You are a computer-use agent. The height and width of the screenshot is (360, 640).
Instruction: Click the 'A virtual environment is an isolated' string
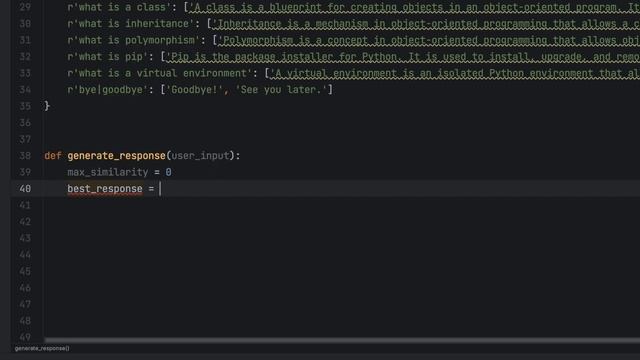coord(455,73)
